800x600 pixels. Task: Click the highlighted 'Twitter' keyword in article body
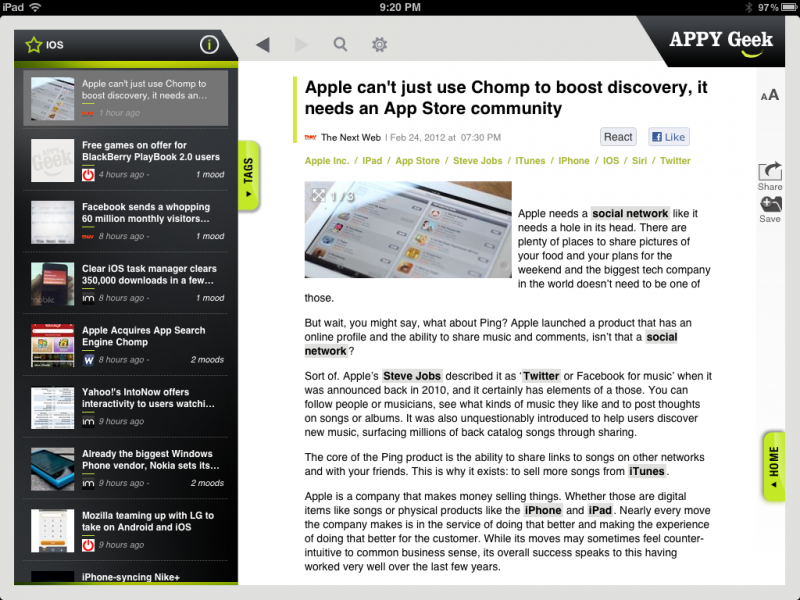pyautogui.click(x=541, y=376)
